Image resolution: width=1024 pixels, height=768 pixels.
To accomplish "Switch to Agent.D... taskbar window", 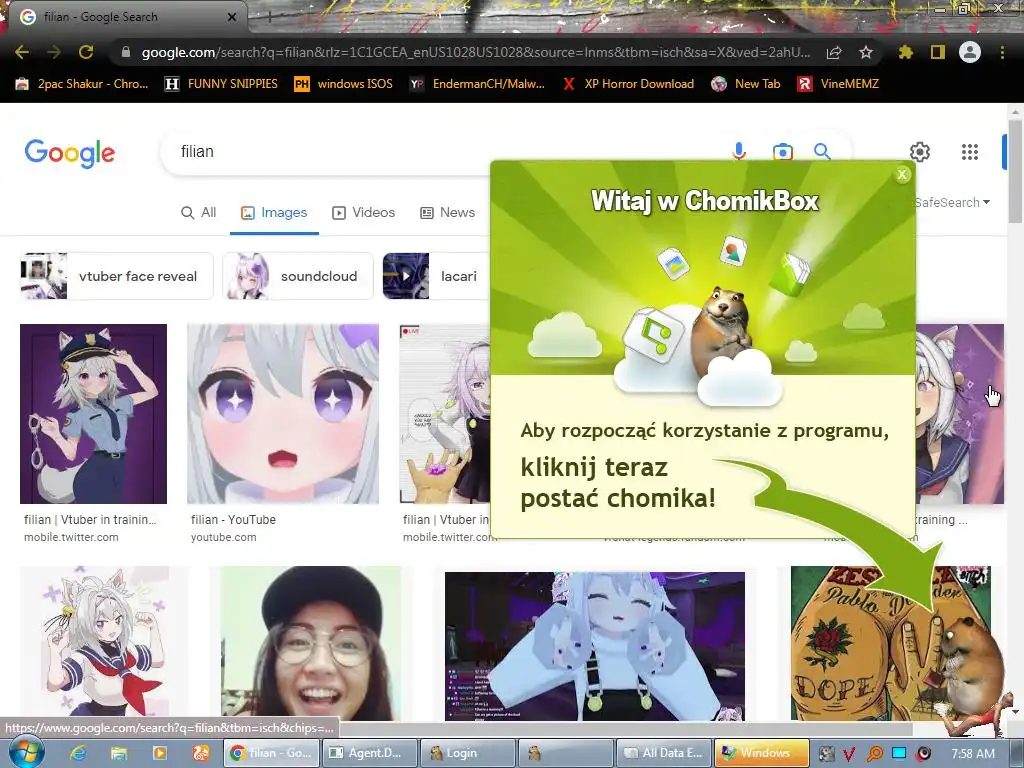I will [x=369, y=753].
